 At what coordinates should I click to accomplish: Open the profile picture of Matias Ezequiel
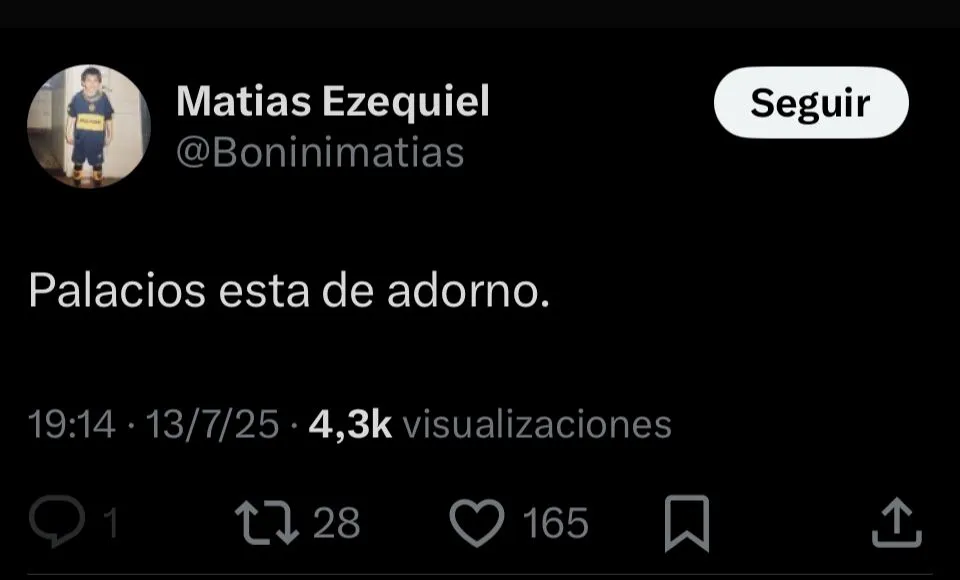click(89, 126)
